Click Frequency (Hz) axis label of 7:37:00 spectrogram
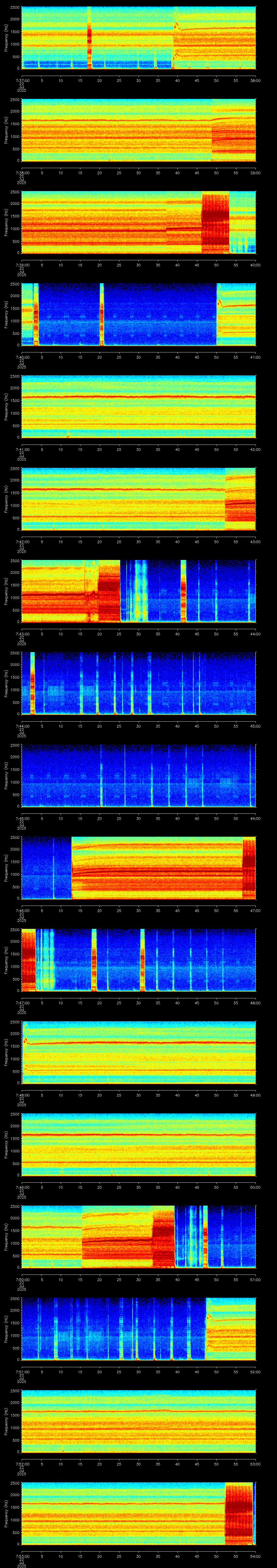 click(6, 38)
